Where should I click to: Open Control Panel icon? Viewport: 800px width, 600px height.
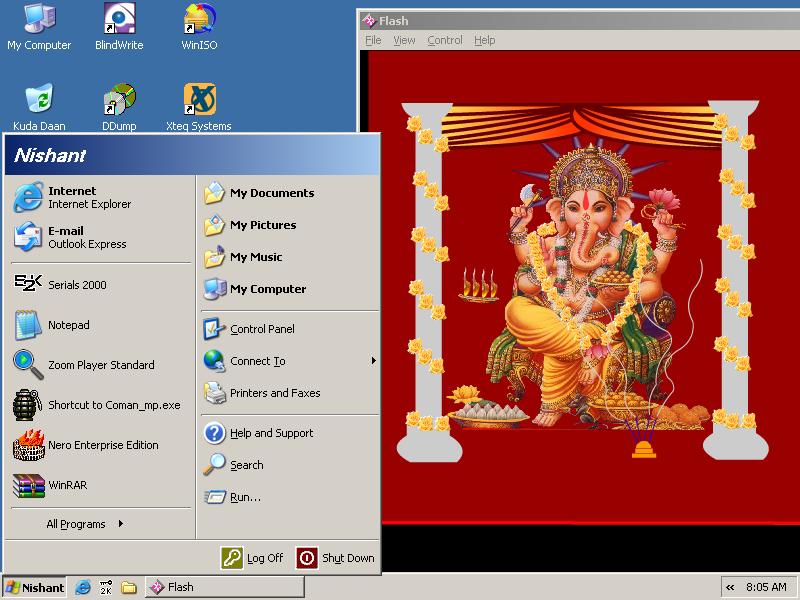[x=214, y=329]
